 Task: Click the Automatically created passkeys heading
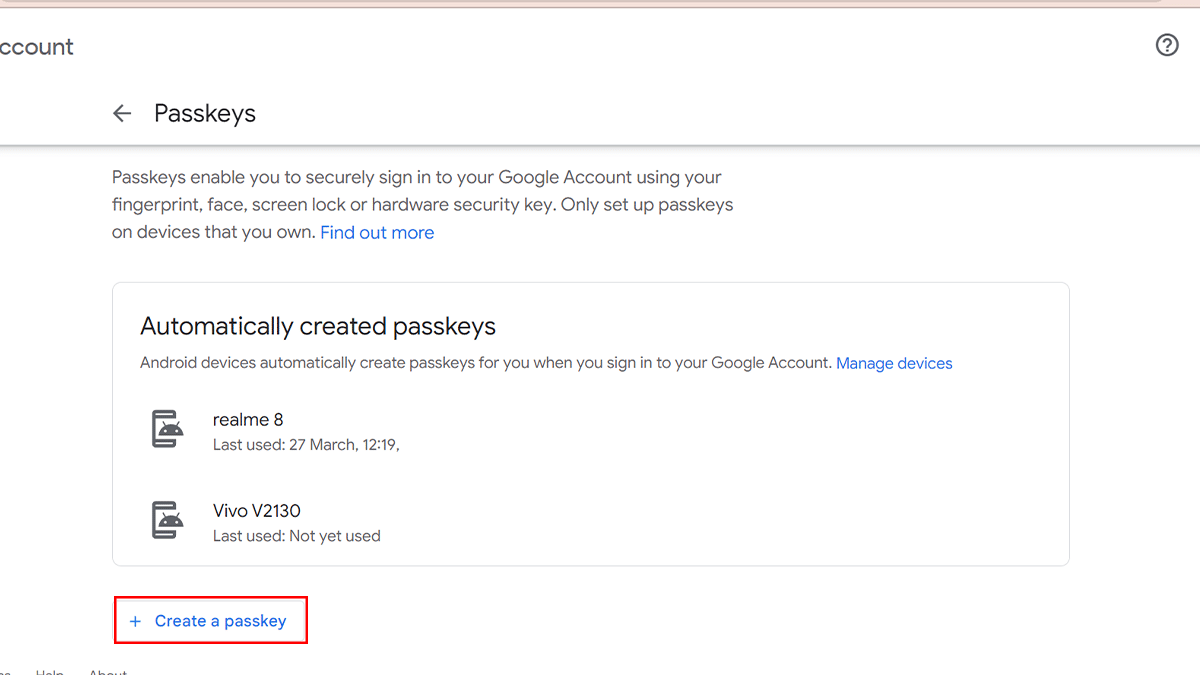coord(318,326)
